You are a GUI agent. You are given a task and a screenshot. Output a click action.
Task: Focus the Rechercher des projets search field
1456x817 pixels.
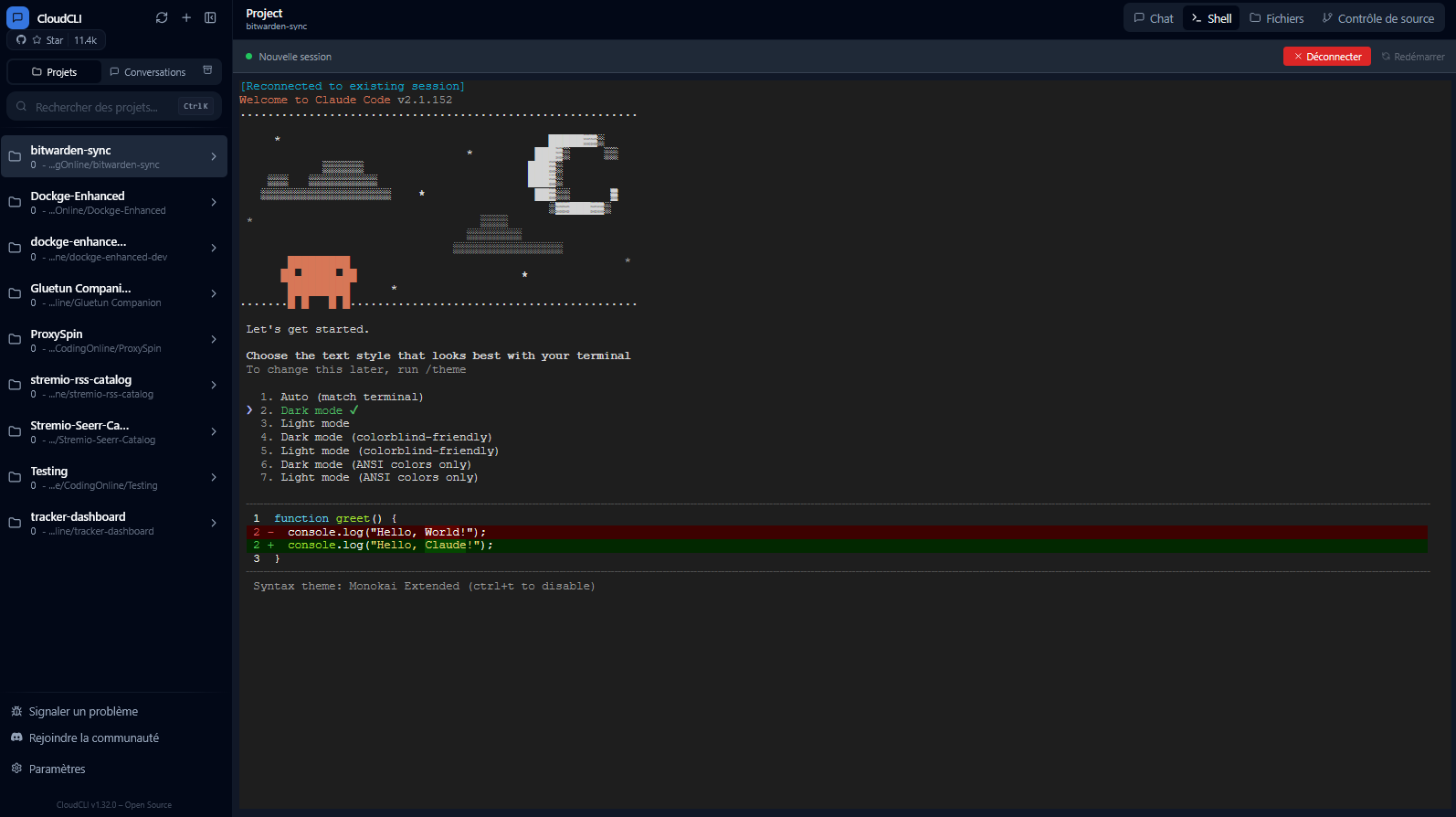[x=114, y=107]
